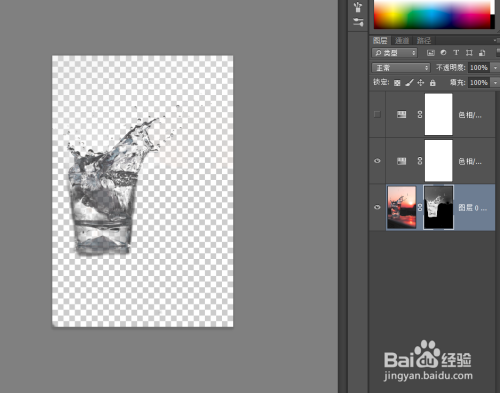Image resolution: width=500 pixels, height=393 pixels.
Task: Click chain link on second adjustment layer
Action: (420, 161)
